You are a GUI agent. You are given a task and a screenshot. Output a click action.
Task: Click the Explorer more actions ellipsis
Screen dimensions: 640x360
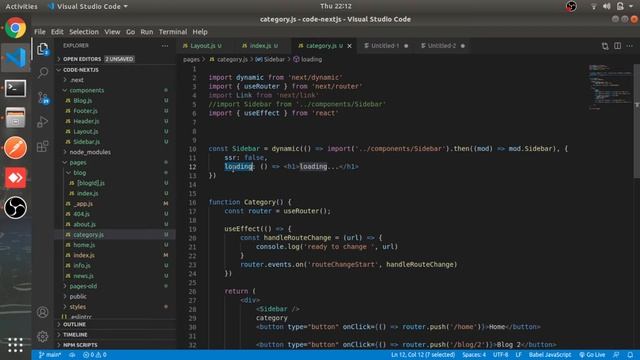click(x=165, y=46)
